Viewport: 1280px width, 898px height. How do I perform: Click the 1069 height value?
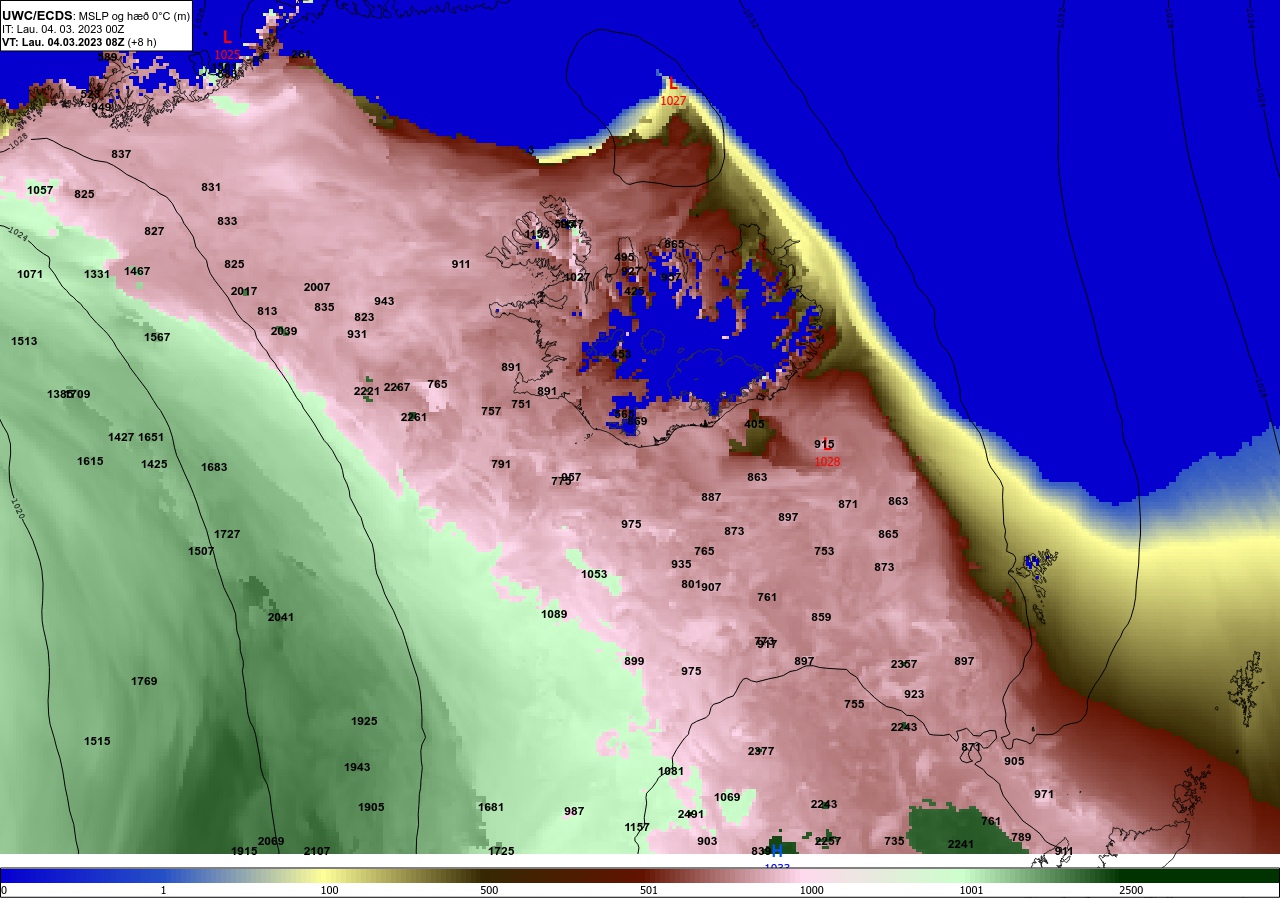point(727,797)
